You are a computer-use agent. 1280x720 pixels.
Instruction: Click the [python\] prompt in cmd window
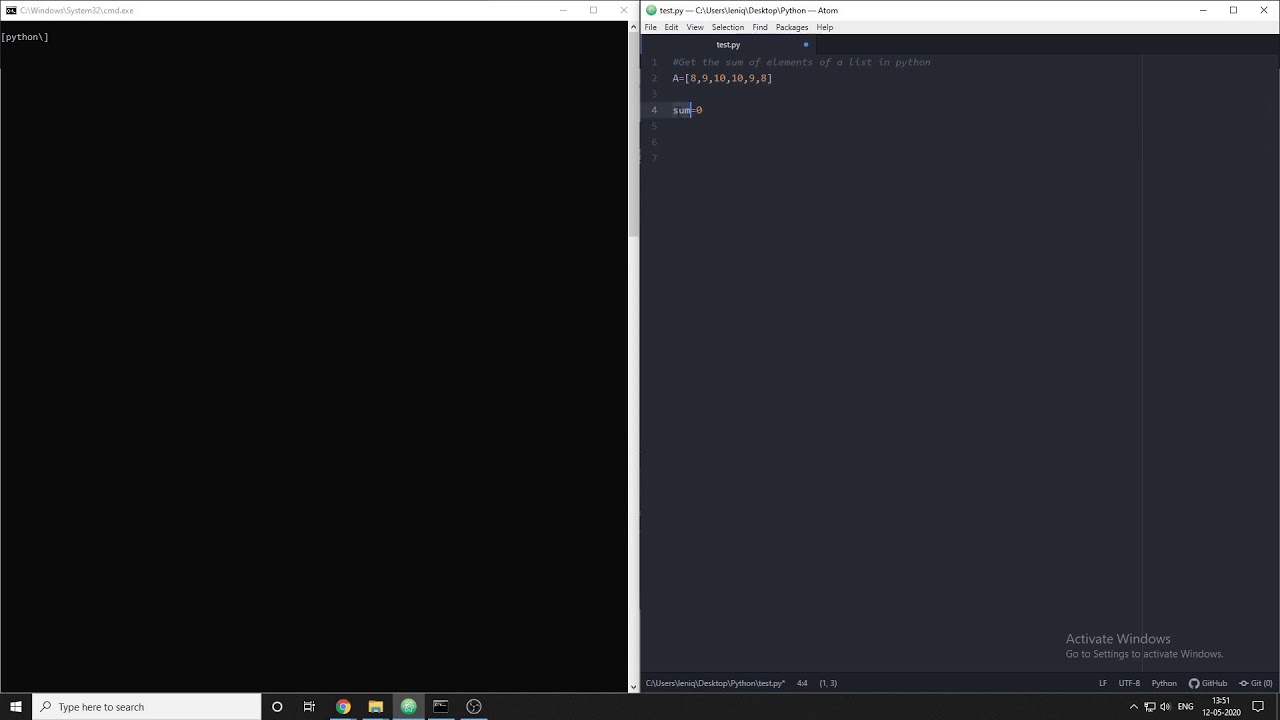[x=25, y=37]
